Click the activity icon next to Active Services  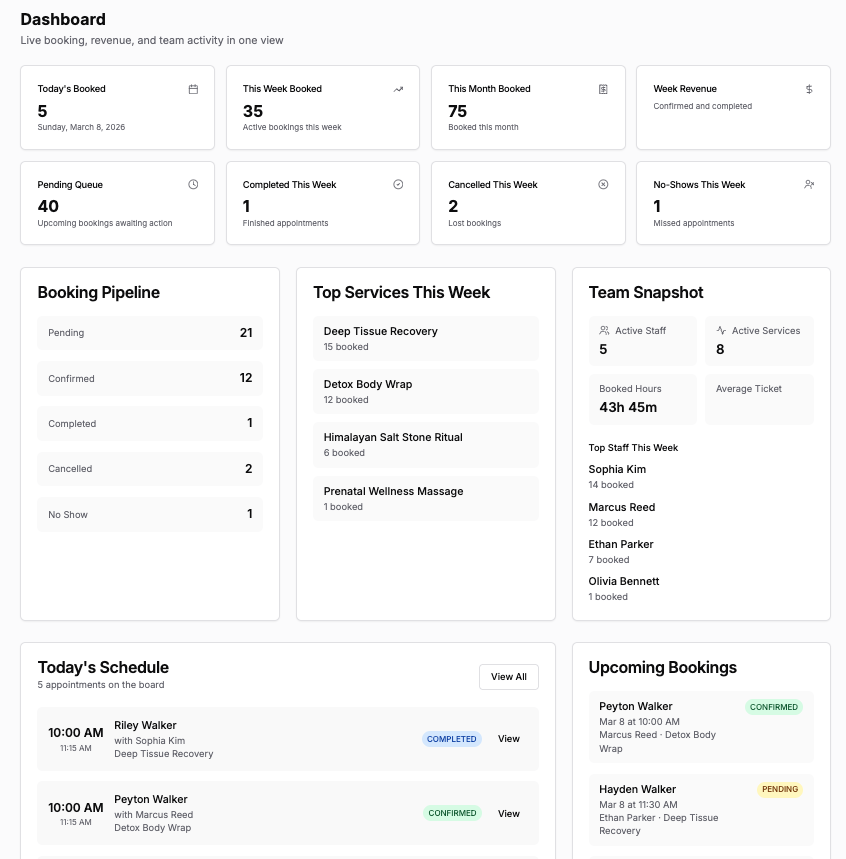coord(720,330)
